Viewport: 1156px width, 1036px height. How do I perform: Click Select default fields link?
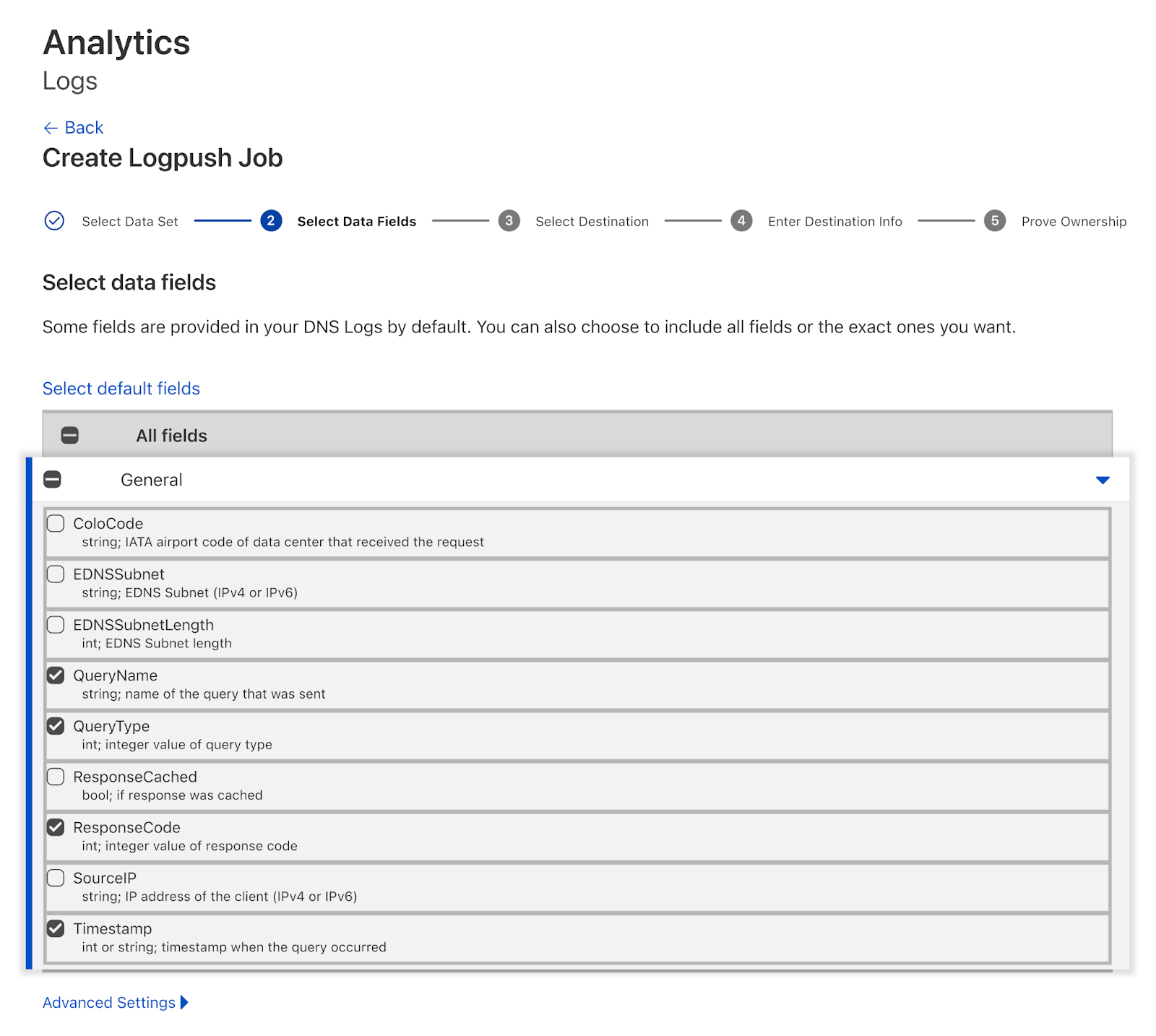tap(121, 389)
